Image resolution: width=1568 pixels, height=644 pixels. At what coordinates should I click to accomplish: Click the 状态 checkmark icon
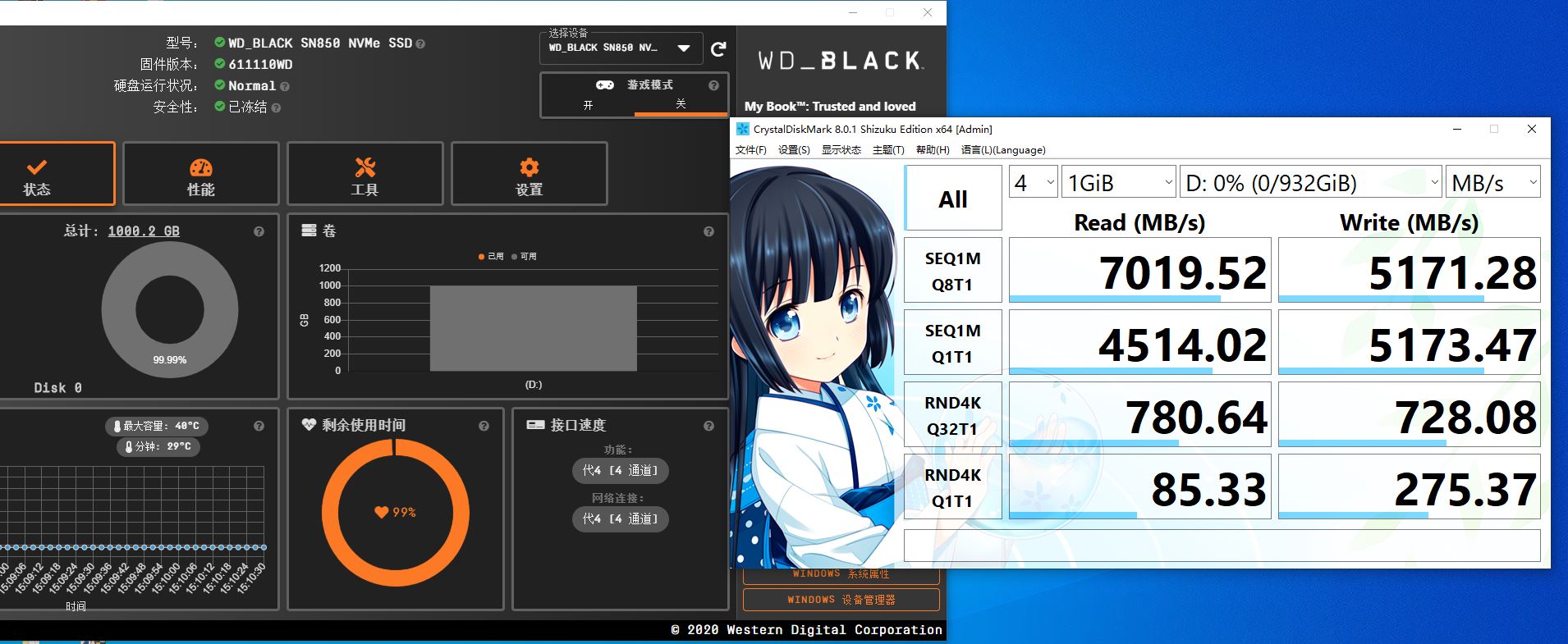coord(36,167)
